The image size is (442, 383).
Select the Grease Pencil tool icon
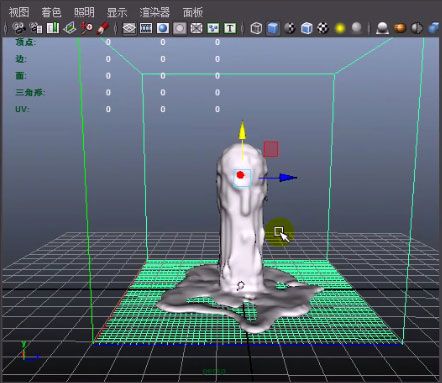(103, 28)
